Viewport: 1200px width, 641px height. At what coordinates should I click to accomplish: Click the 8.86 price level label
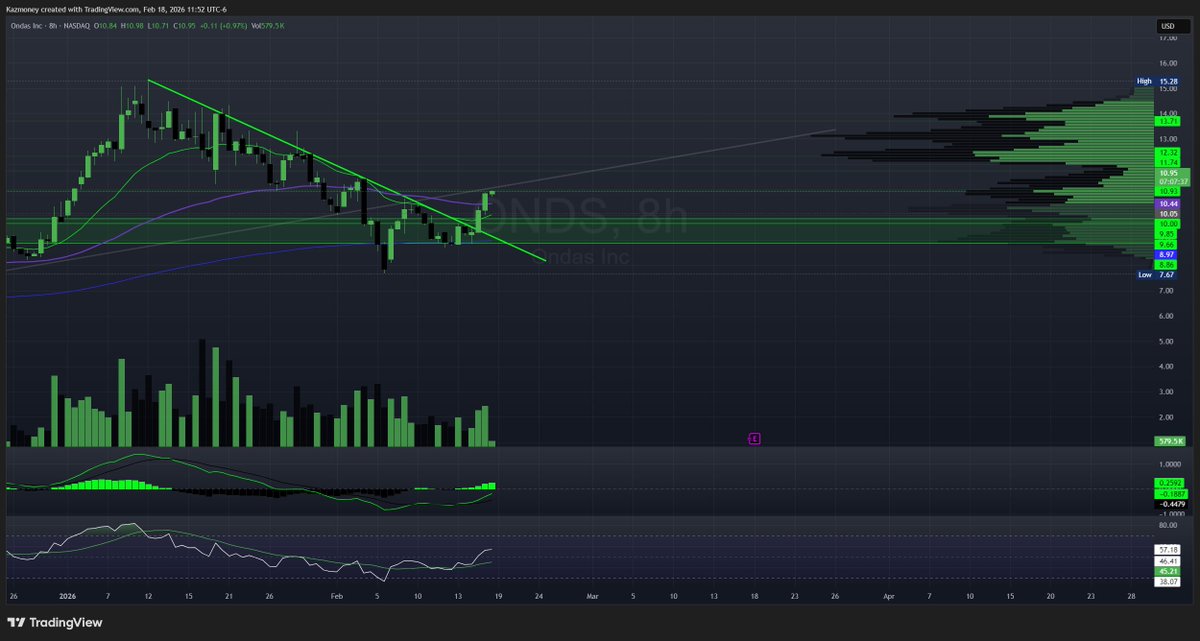pyautogui.click(x=1165, y=265)
